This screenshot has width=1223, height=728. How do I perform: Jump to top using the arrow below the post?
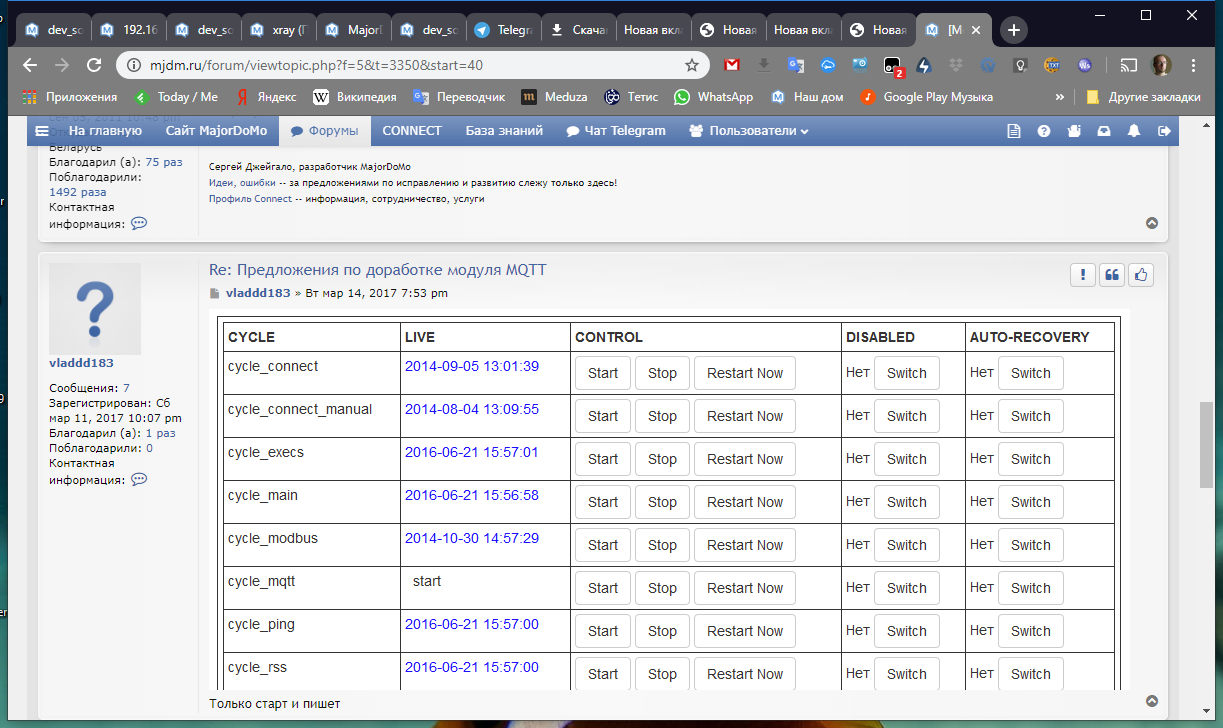coord(1152,702)
